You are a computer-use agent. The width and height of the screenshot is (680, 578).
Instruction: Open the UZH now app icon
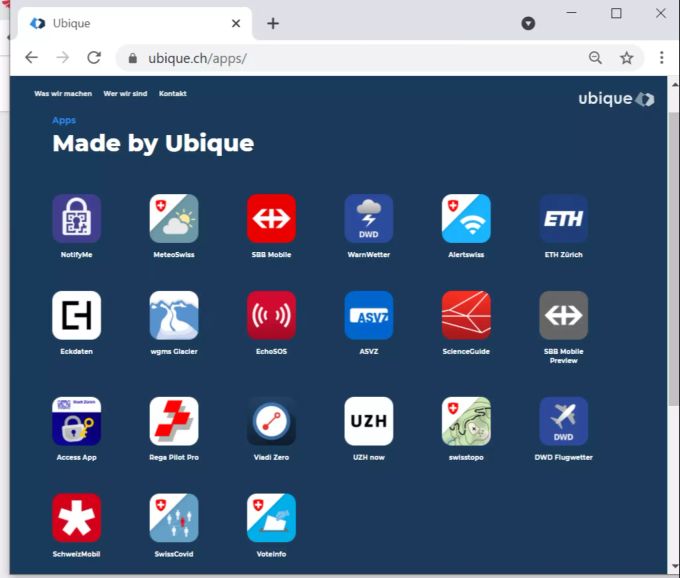point(369,421)
